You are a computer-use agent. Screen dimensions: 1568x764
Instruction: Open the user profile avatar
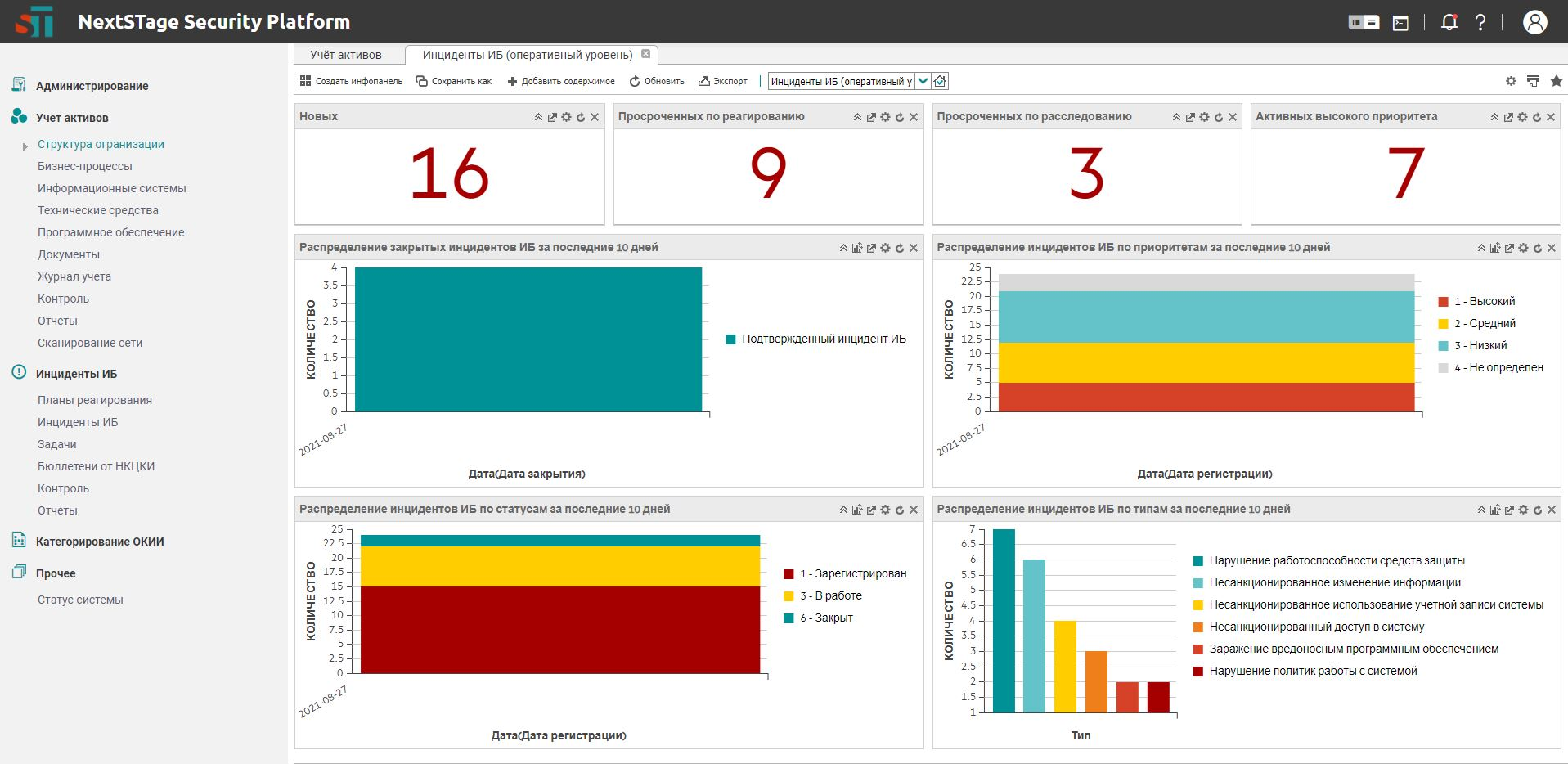coord(1534,22)
